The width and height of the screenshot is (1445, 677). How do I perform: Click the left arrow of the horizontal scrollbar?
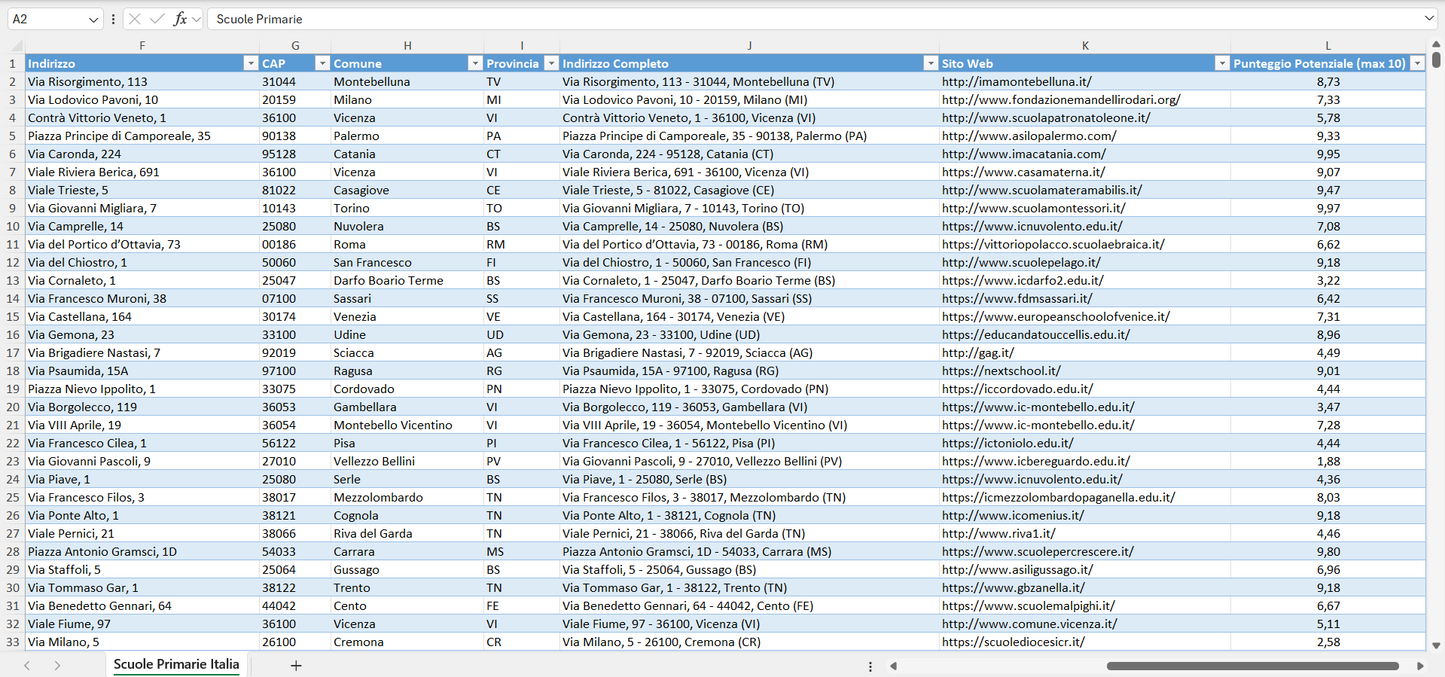click(893, 664)
